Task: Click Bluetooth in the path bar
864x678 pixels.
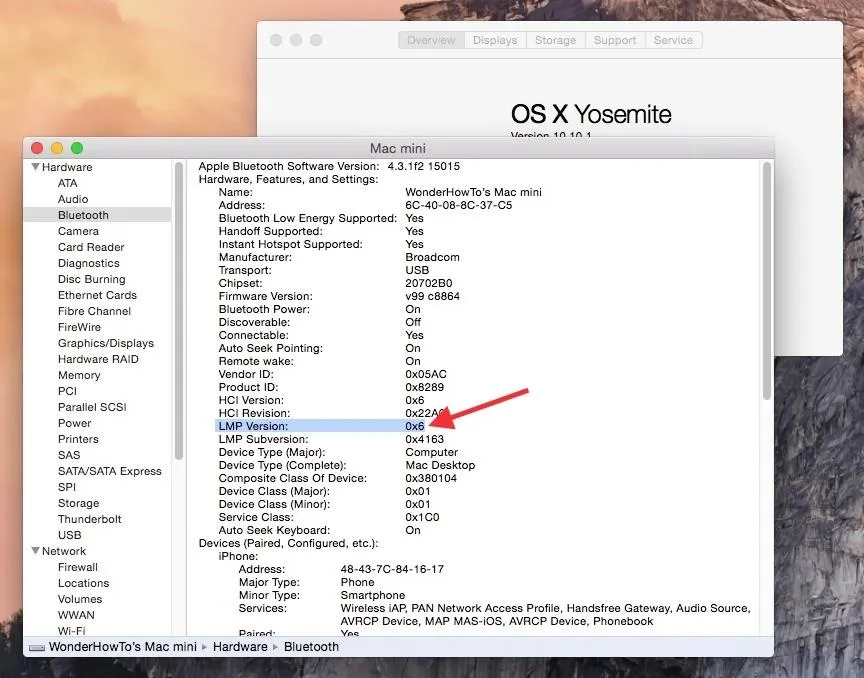Action: [x=311, y=647]
